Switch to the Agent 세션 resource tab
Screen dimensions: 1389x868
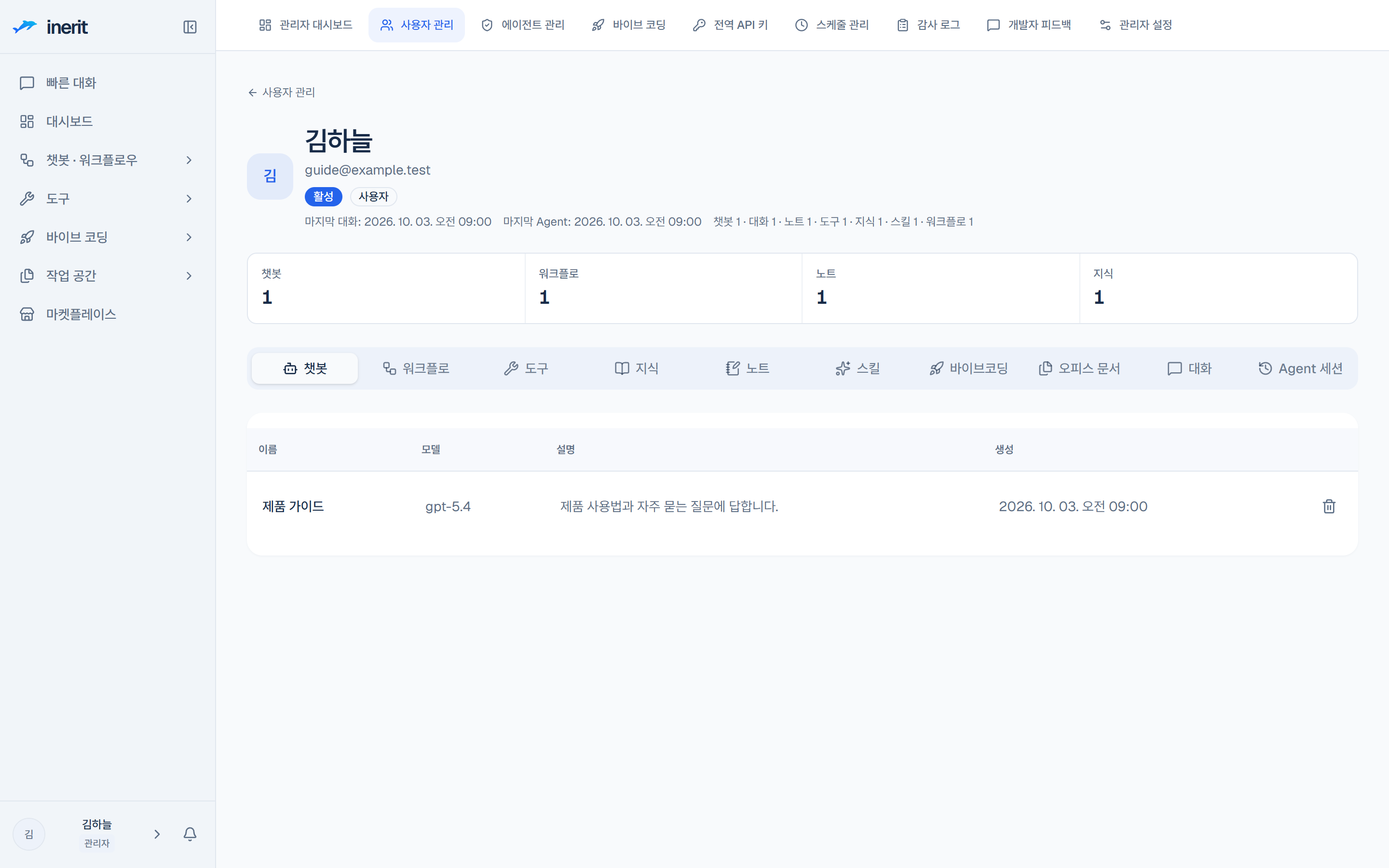tap(1300, 368)
